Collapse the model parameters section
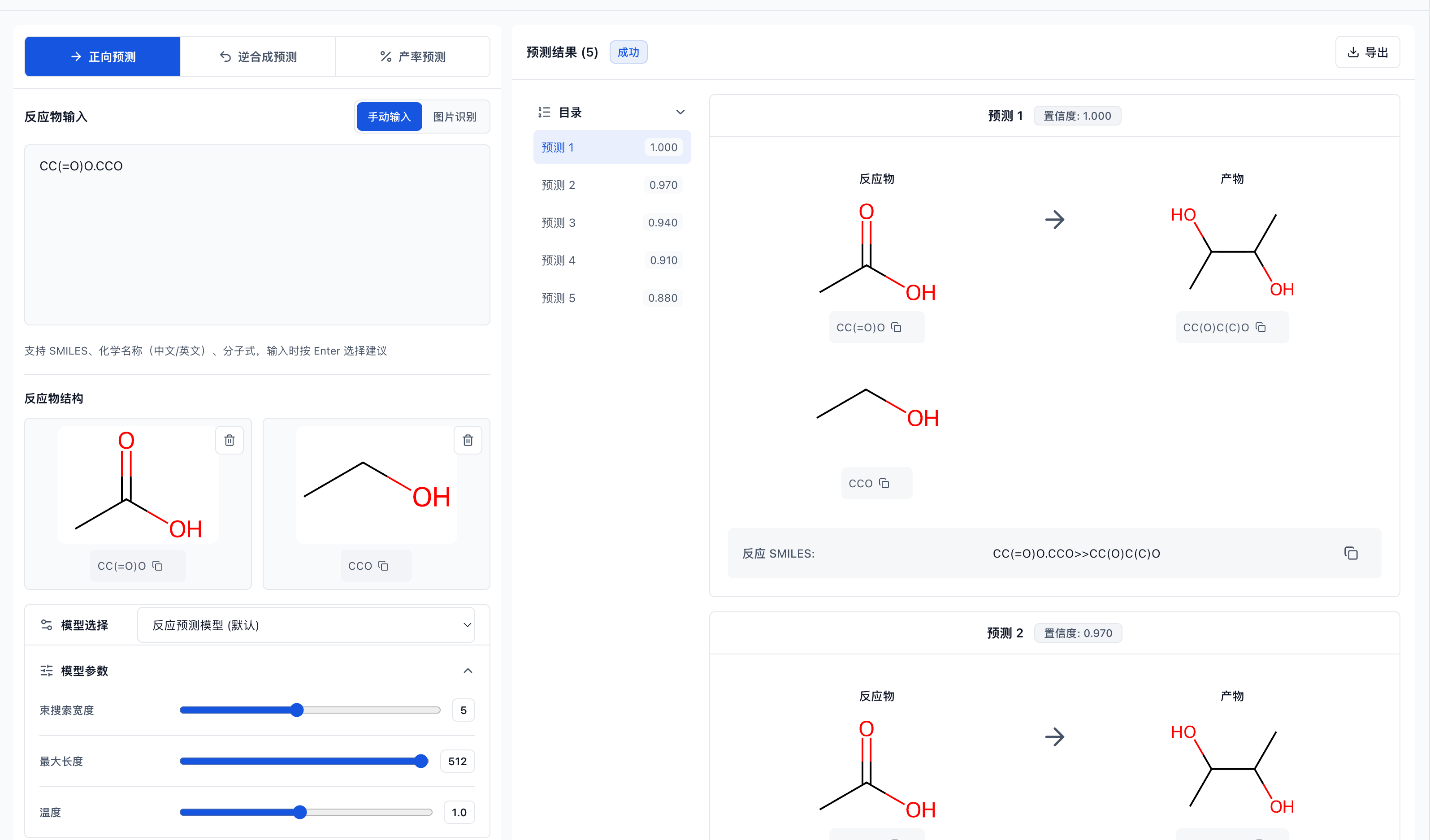Screen dimensions: 1430x840 coord(468,670)
